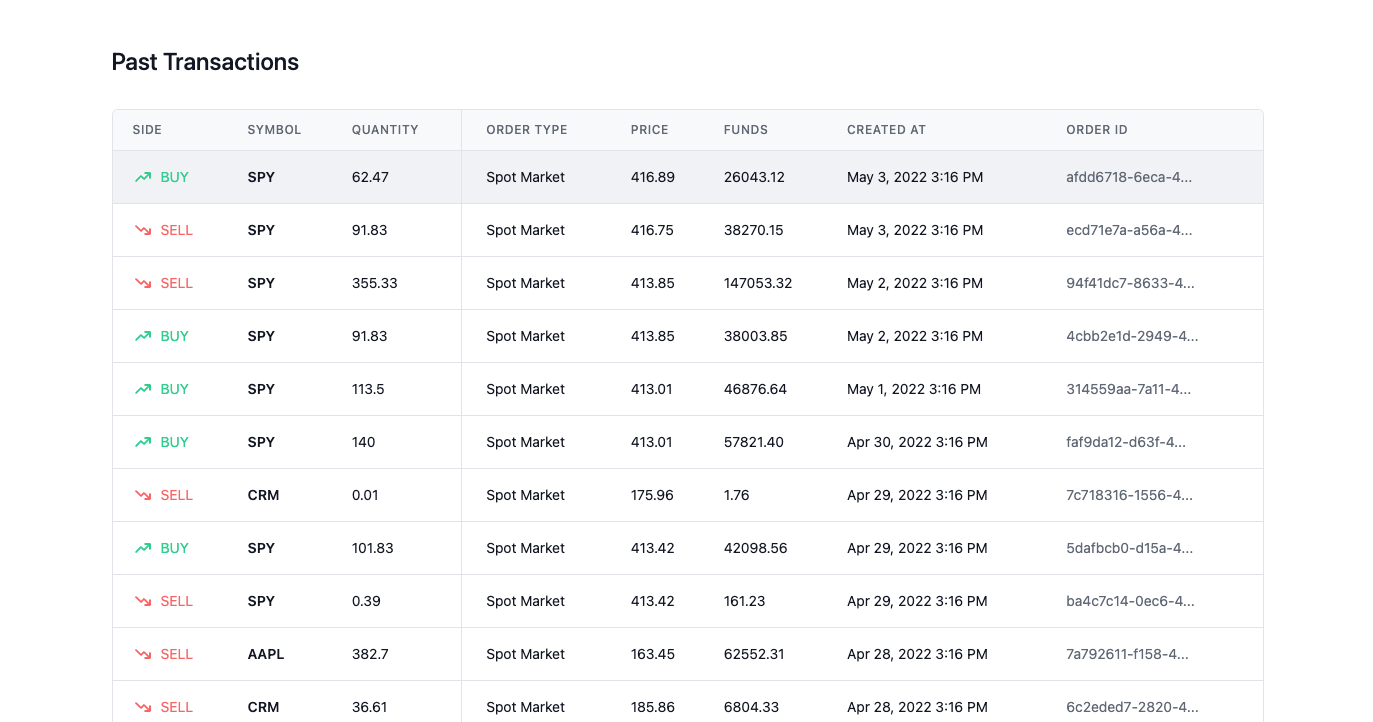Select order ID 6c2eded7-2820 in last row
The width and height of the screenshot is (1373, 722).
(x=1129, y=707)
